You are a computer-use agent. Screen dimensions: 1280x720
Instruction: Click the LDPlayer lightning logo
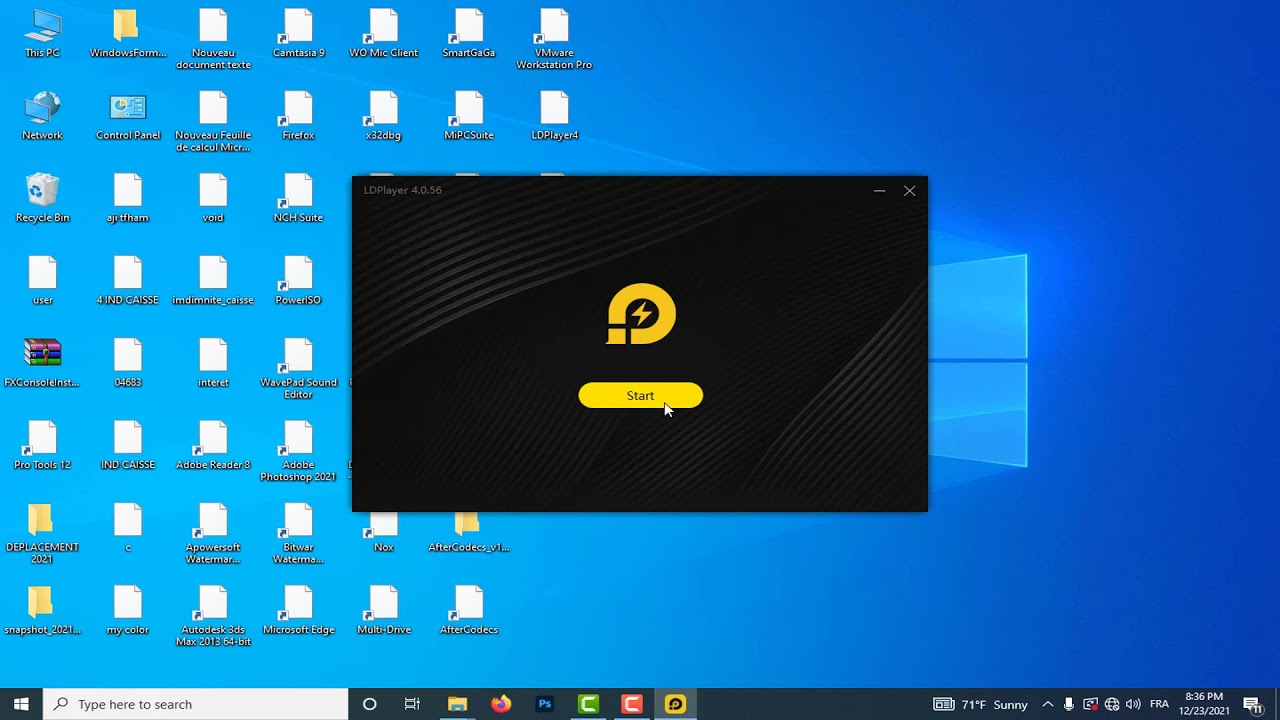[x=641, y=314]
